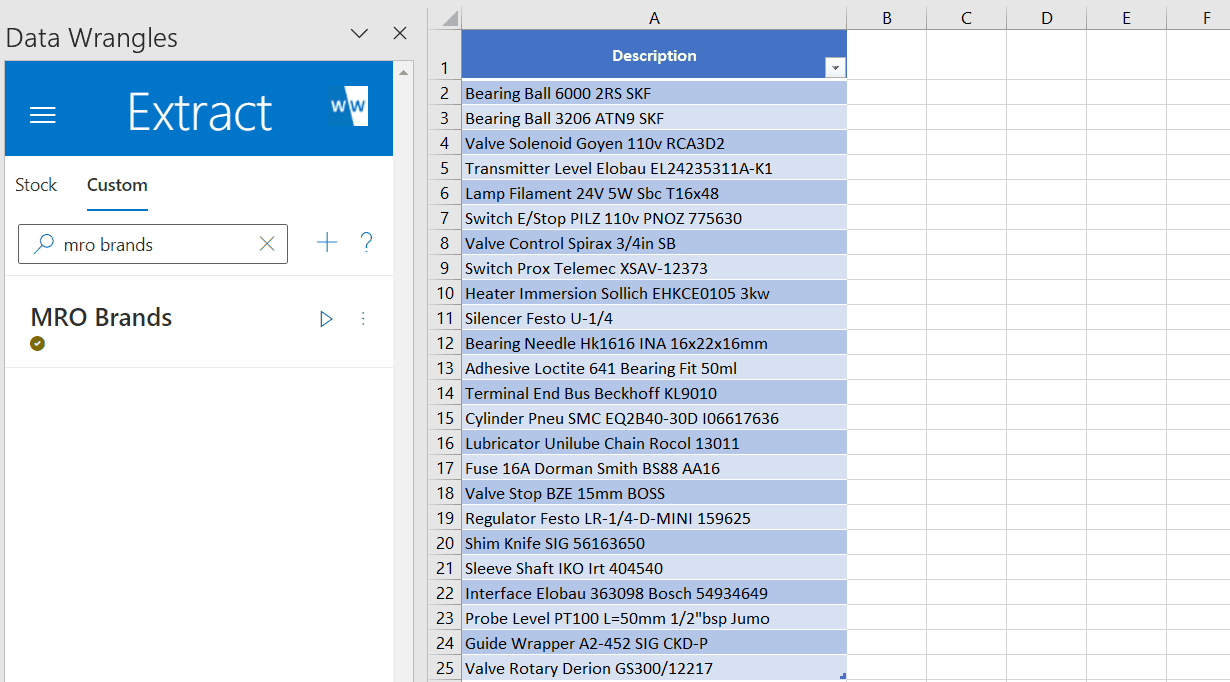
Task: Select cell Bearing Ball 6000 2RS SKF
Action: 654,93
